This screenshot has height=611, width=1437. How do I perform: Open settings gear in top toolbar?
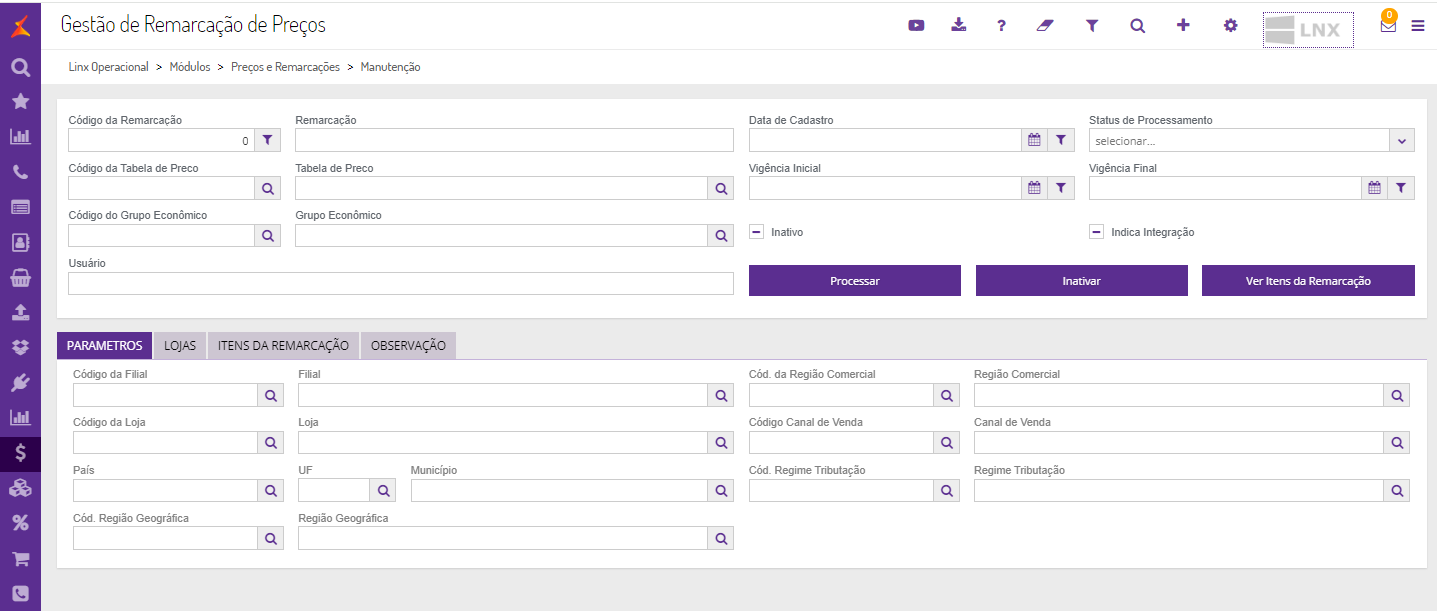tap(1230, 26)
